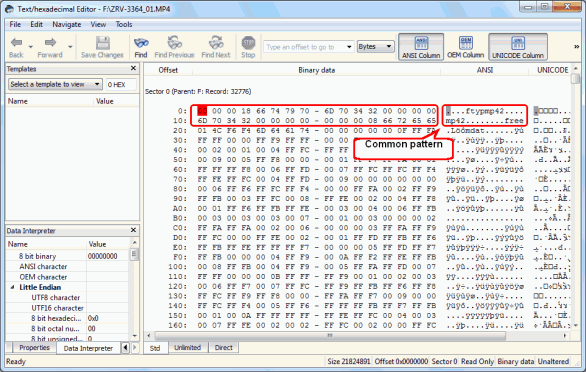Click the Save Changes floppy icon
The image size is (586, 372).
click(x=102, y=43)
